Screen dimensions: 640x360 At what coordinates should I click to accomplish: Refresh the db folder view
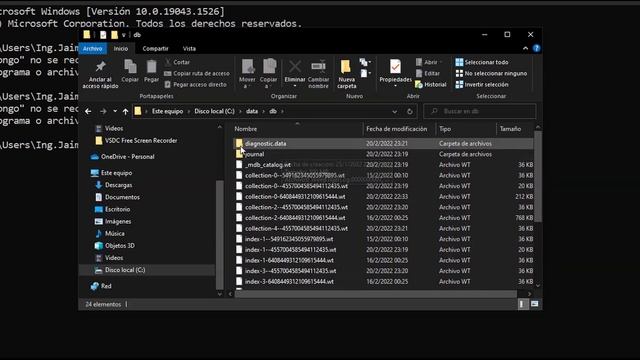(410, 111)
